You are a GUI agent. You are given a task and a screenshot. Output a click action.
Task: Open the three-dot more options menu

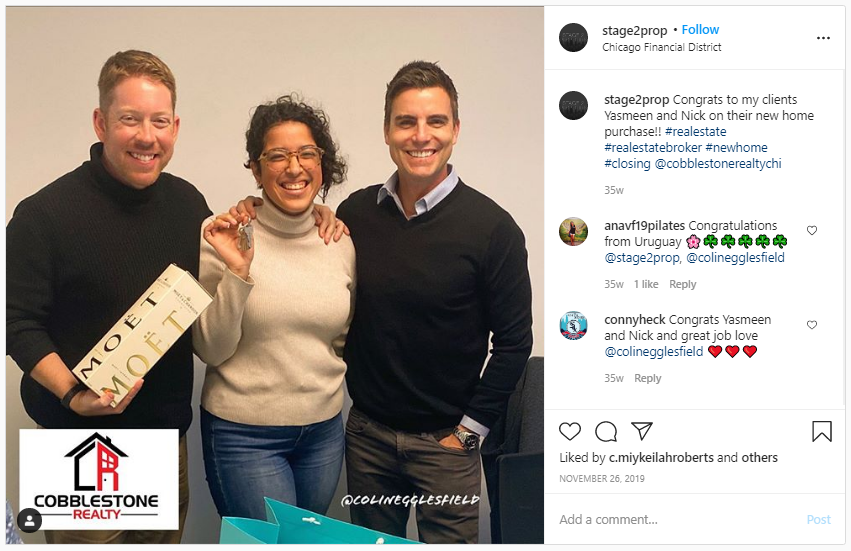(823, 38)
